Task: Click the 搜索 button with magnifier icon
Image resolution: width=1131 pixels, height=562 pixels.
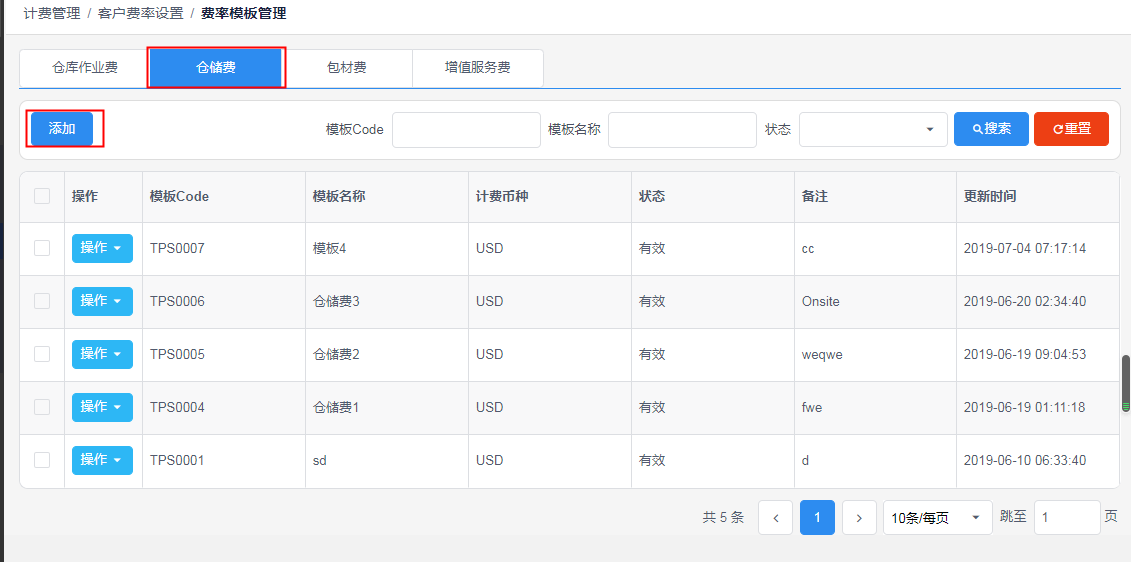Action: pos(991,129)
